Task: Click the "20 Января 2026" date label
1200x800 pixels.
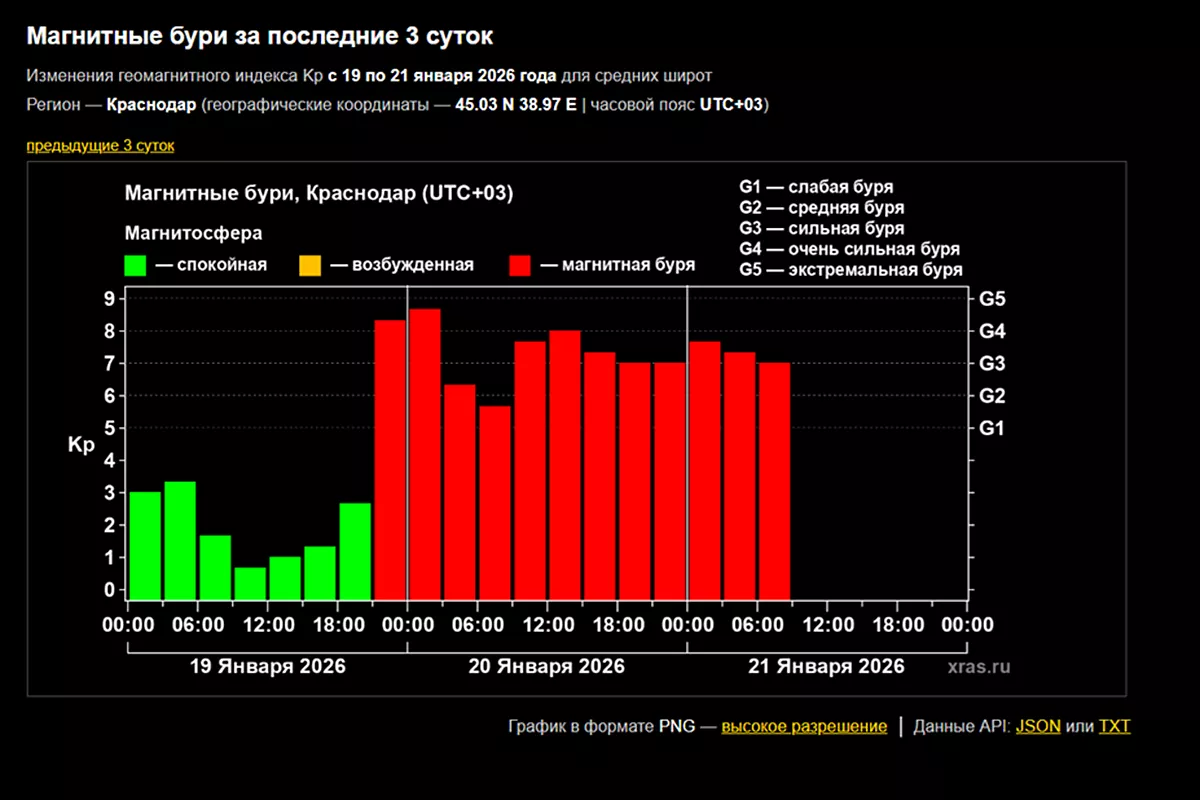Action: [x=547, y=667]
